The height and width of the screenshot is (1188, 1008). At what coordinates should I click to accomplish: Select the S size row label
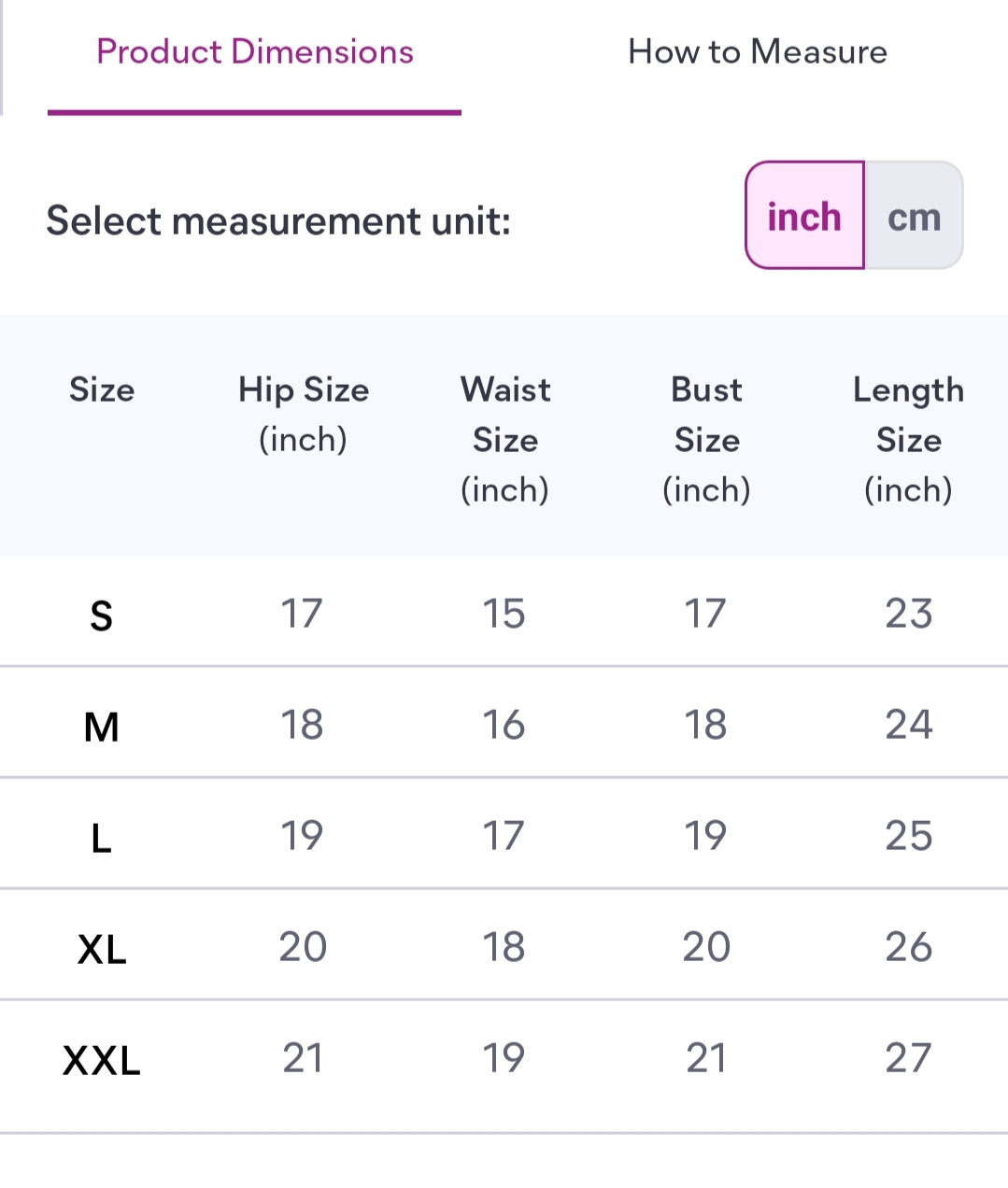click(101, 615)
